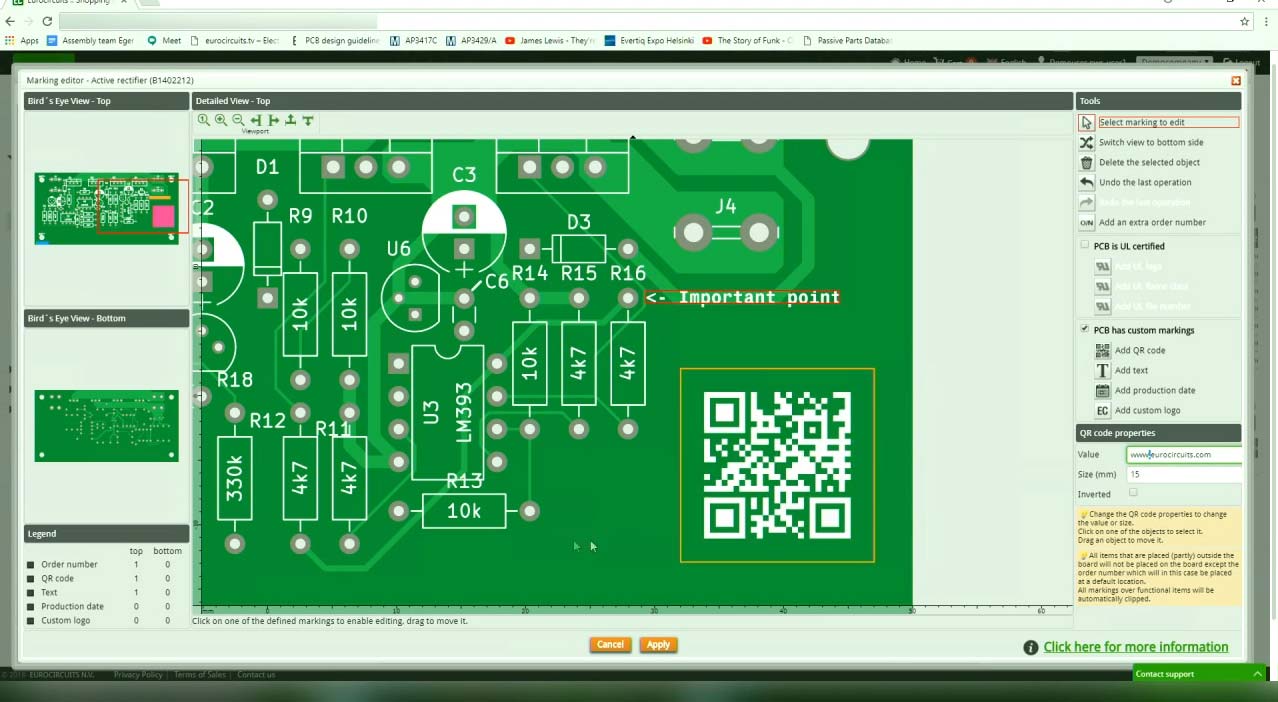1278x702 pixels.
Task: Click the Contact us footer link
Action: tap(256, 675)
